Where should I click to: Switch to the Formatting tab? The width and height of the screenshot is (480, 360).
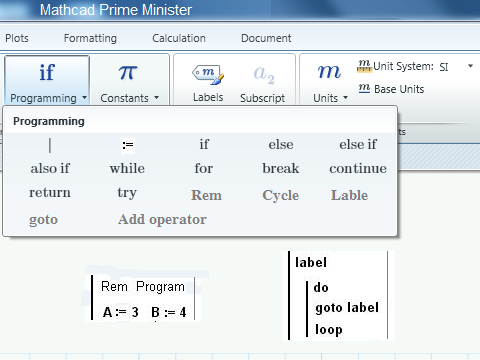point(90,38)
